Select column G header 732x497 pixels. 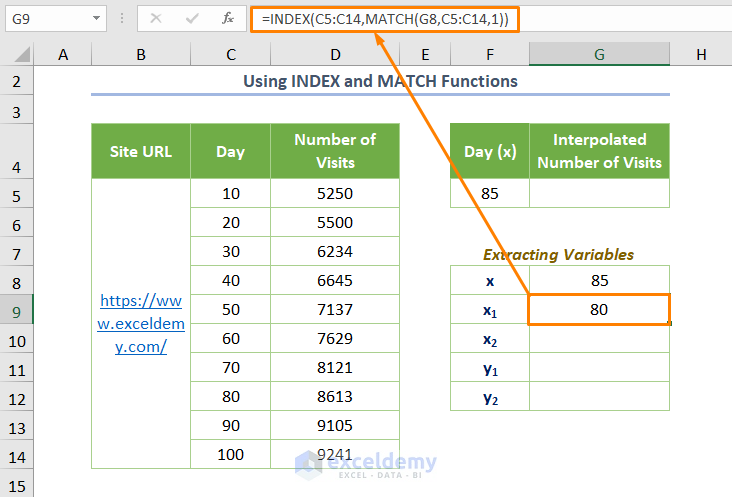pos(599,55)
